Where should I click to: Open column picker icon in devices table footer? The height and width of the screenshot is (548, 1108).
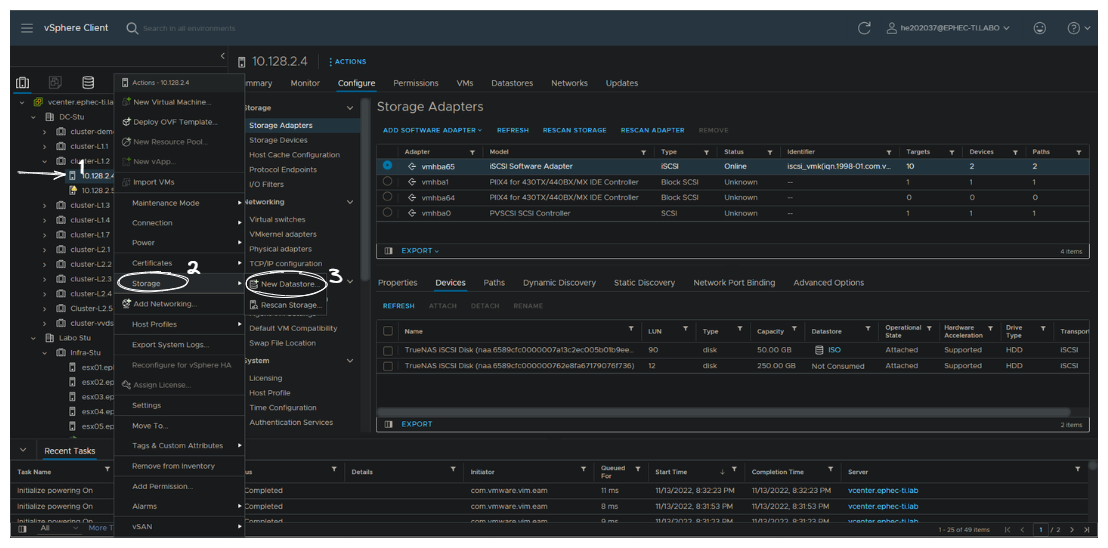pos(388,424)
